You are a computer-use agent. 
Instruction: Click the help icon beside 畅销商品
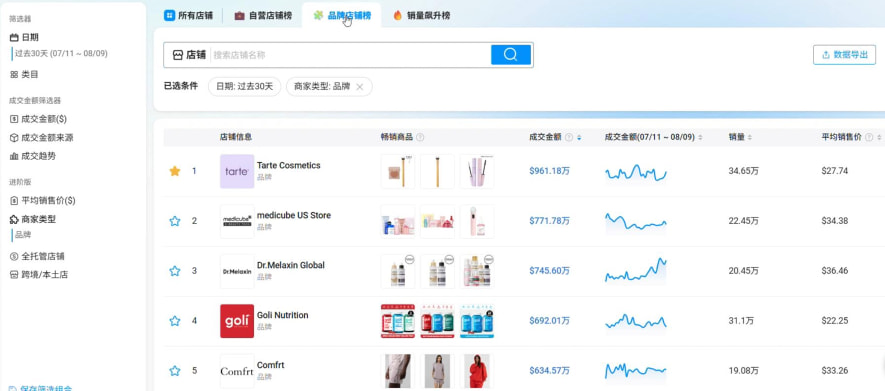point(420,137)
